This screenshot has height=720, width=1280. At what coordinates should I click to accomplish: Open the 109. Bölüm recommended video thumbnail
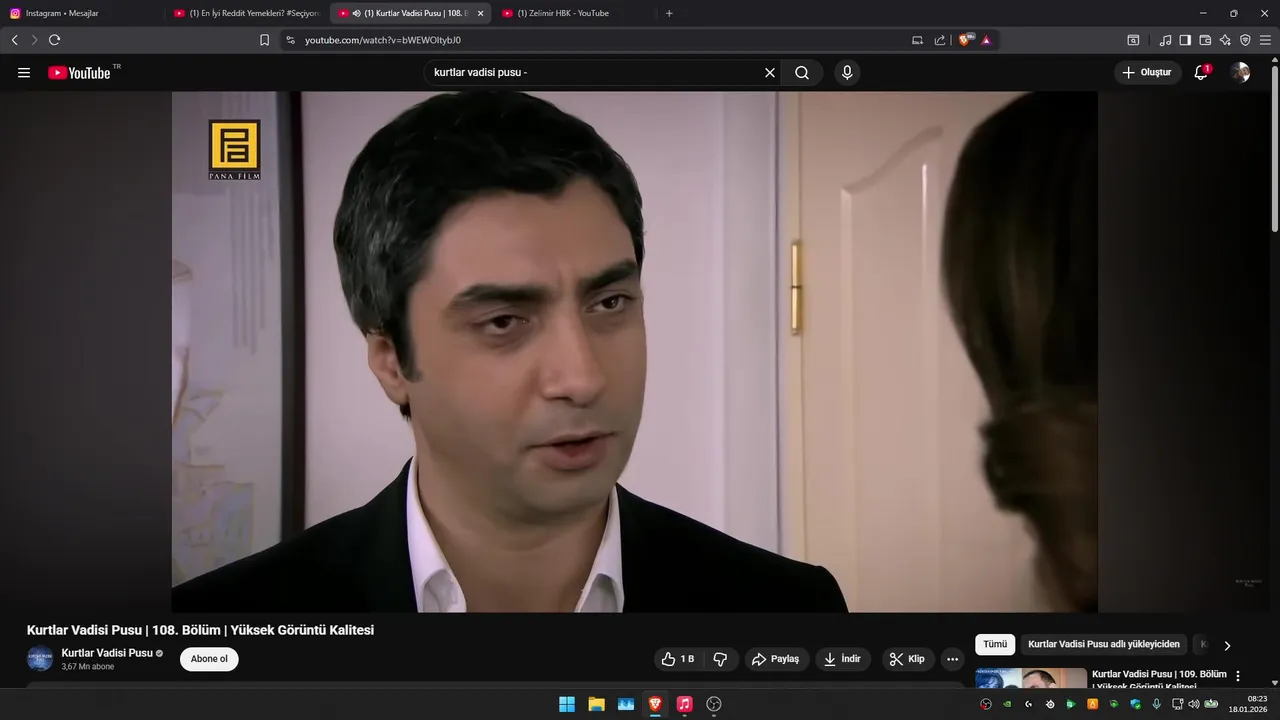pyautogui.click(x=1031, y=678)
